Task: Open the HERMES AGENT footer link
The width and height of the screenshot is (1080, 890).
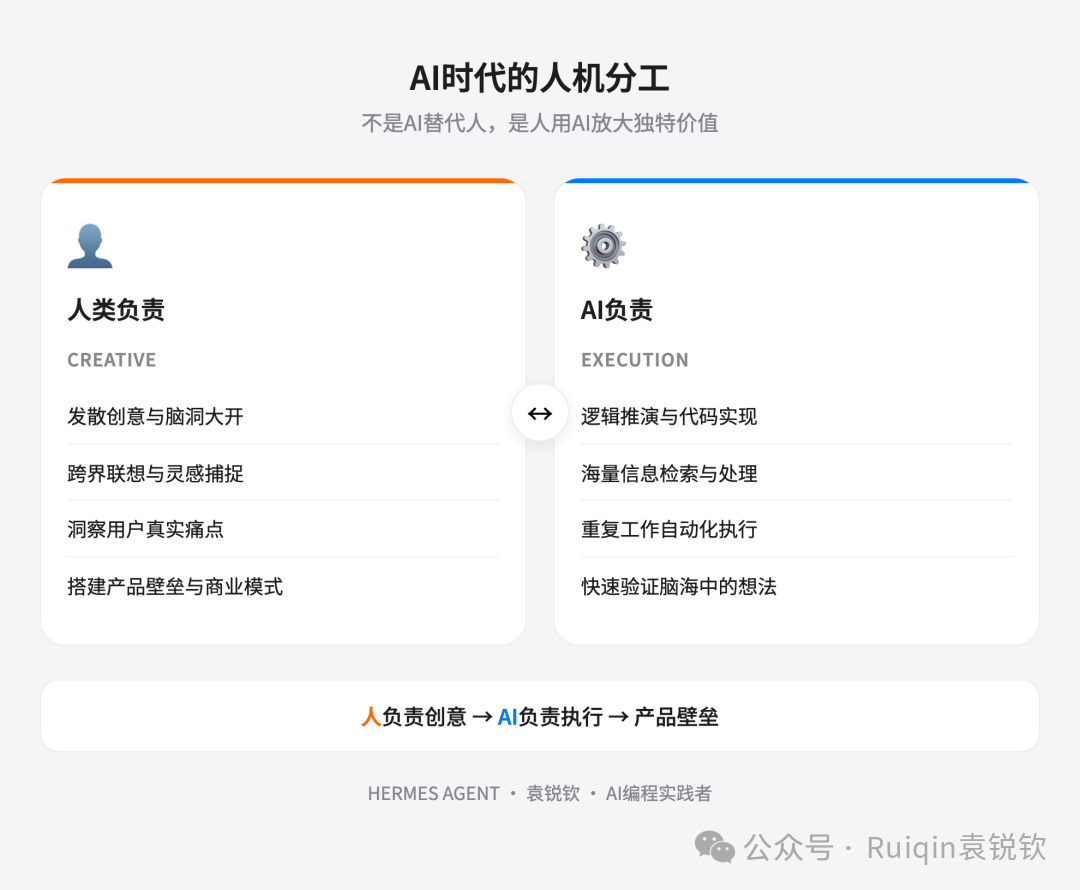Action: click(434, 793)
